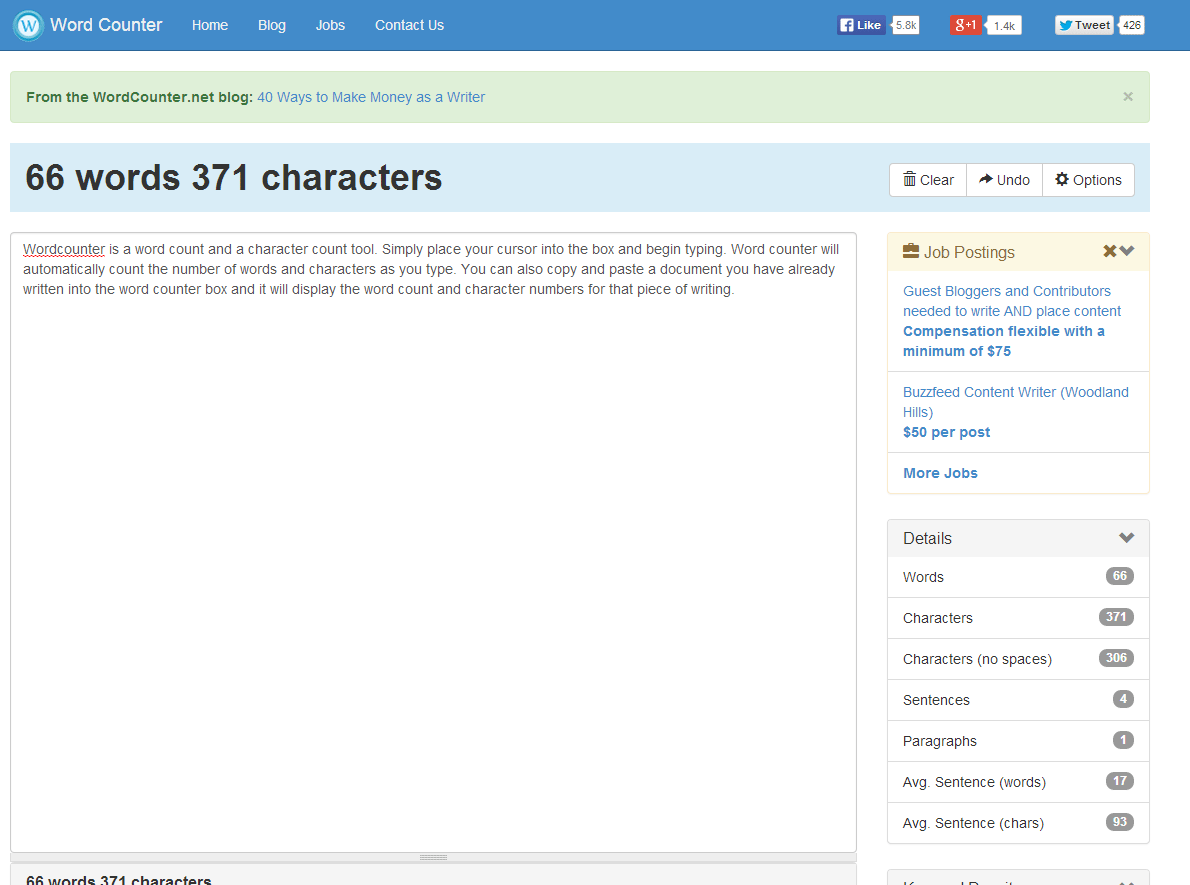Click the text area resize handle
This screenshot has width=1190, height=885.
(x=433, y=857)
